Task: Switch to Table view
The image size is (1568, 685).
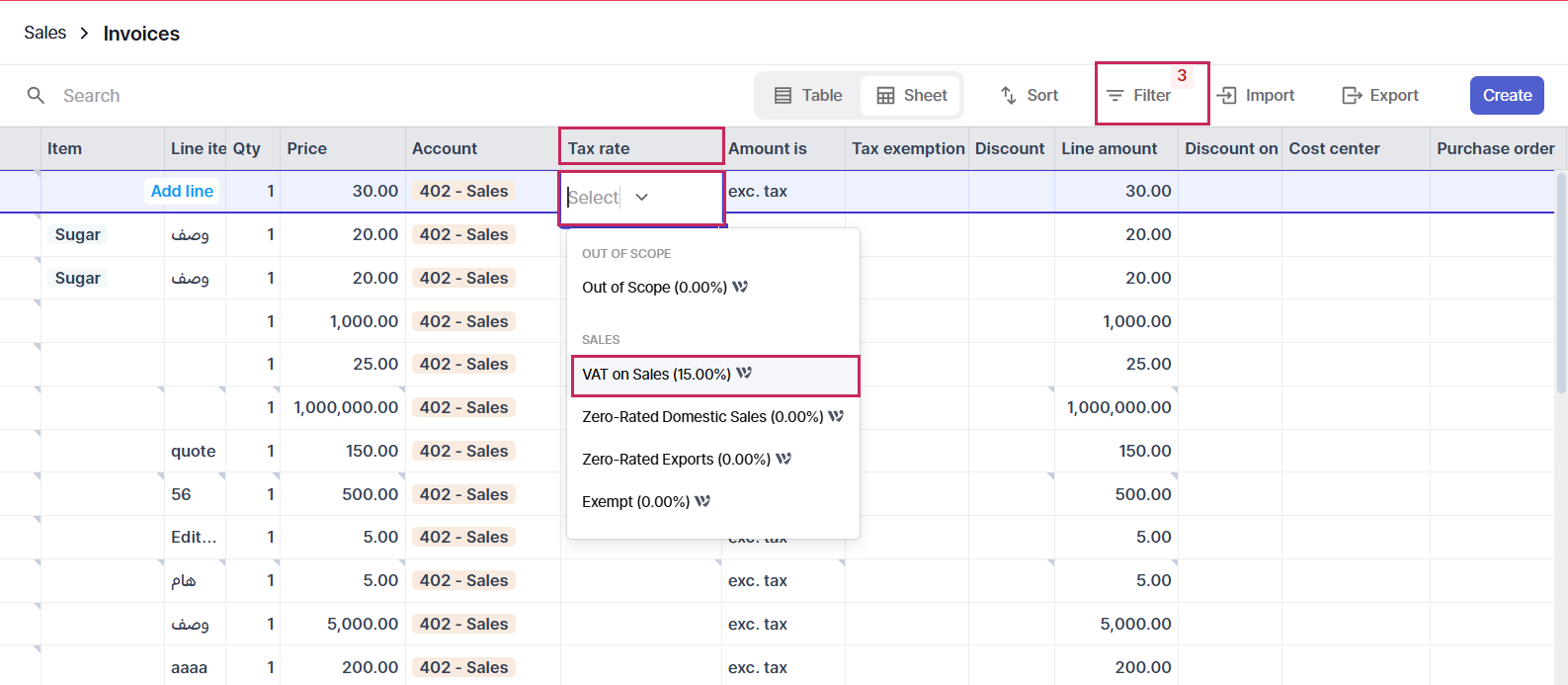Action: pos(808,95)
